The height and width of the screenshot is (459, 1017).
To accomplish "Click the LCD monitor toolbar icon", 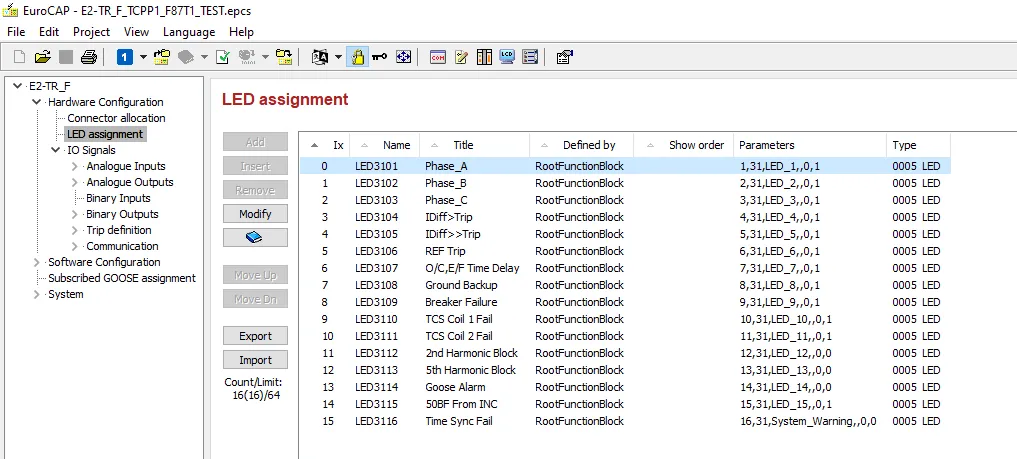I will coord(507,57).
